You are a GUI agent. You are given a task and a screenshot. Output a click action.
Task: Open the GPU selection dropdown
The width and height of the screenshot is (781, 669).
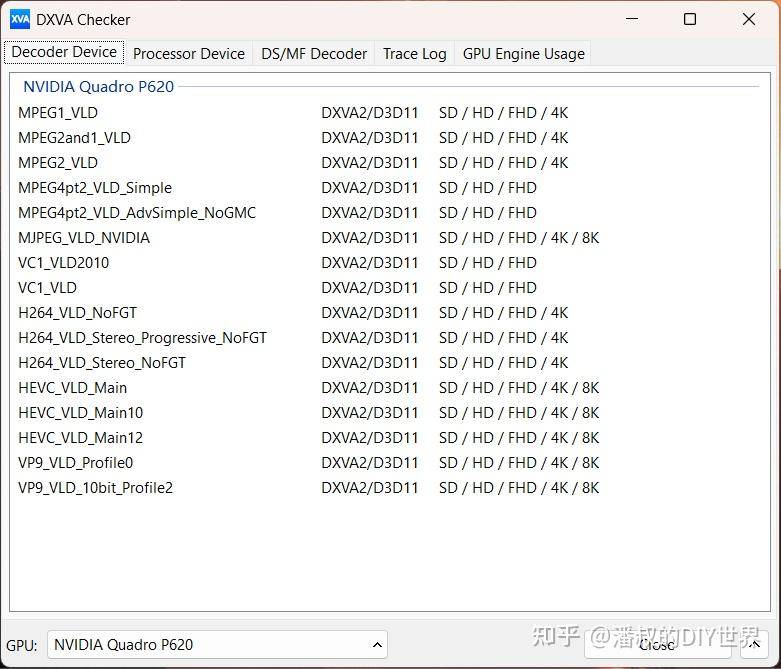pyautogui.click(x=217, y=645)
